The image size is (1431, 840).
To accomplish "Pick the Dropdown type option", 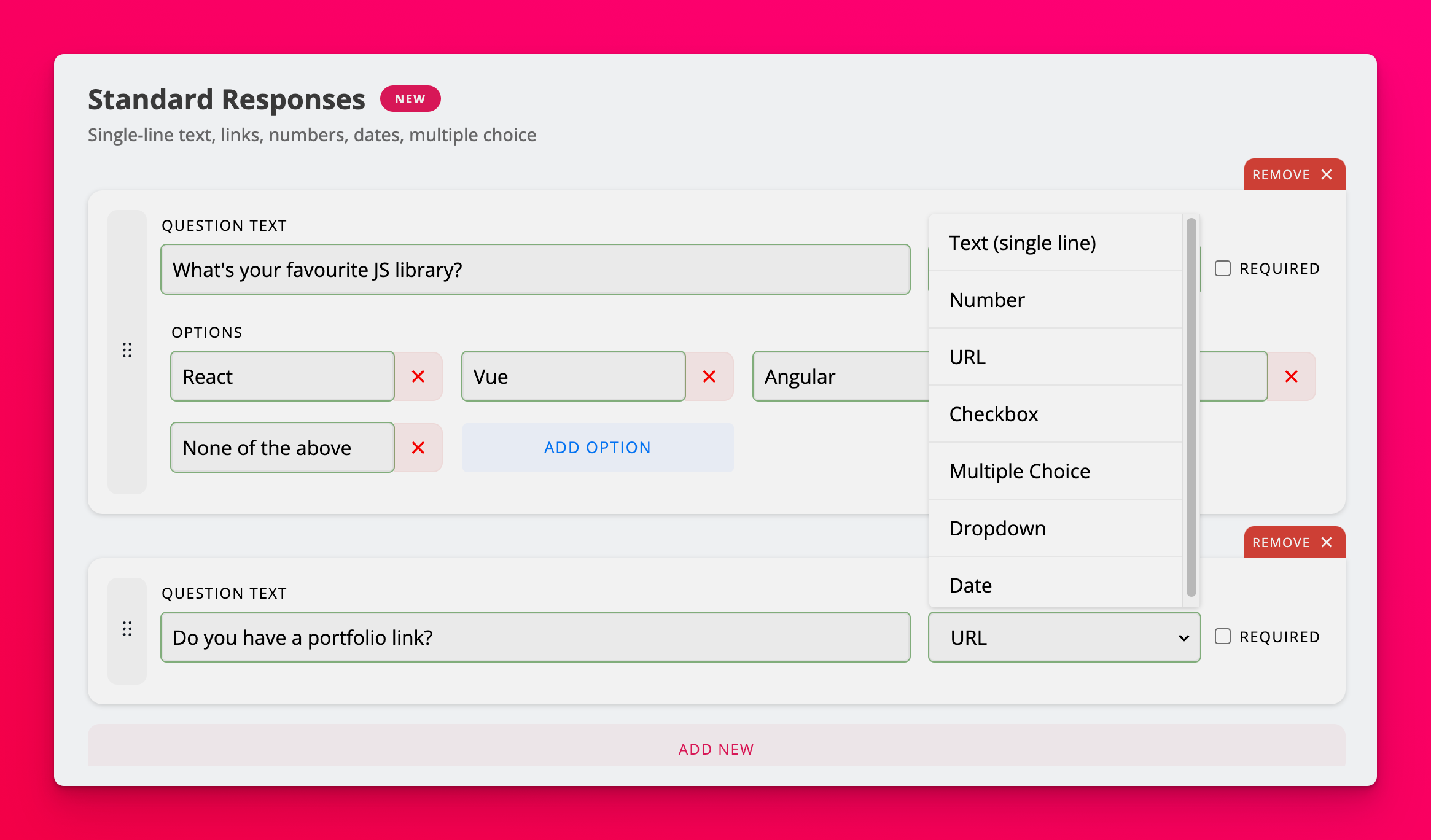I will click(997, 528).
